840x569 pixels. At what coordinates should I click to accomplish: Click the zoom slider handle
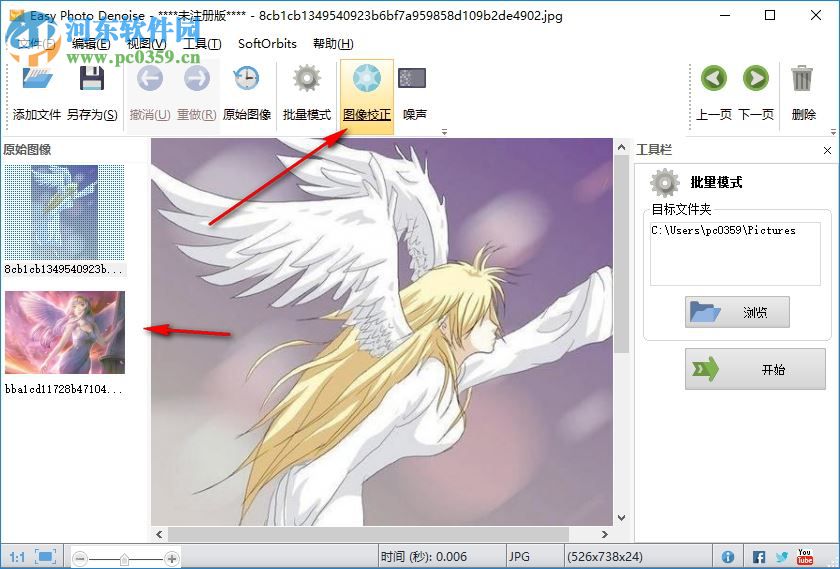click(x=124, y=559)
